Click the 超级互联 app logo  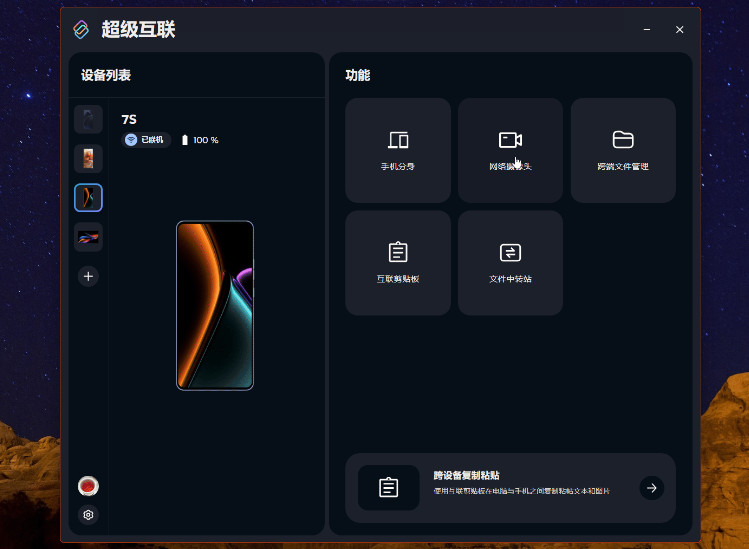81,30
